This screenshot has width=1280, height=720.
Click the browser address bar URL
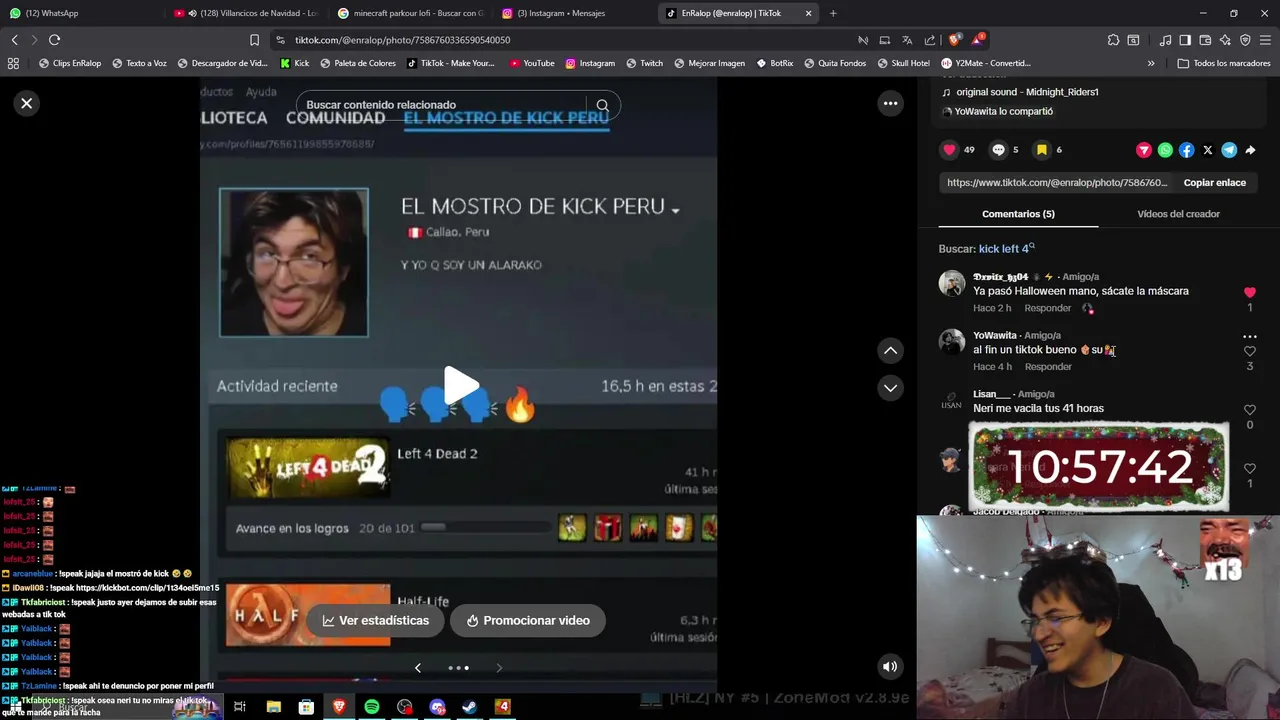click(x=402, y=40)
